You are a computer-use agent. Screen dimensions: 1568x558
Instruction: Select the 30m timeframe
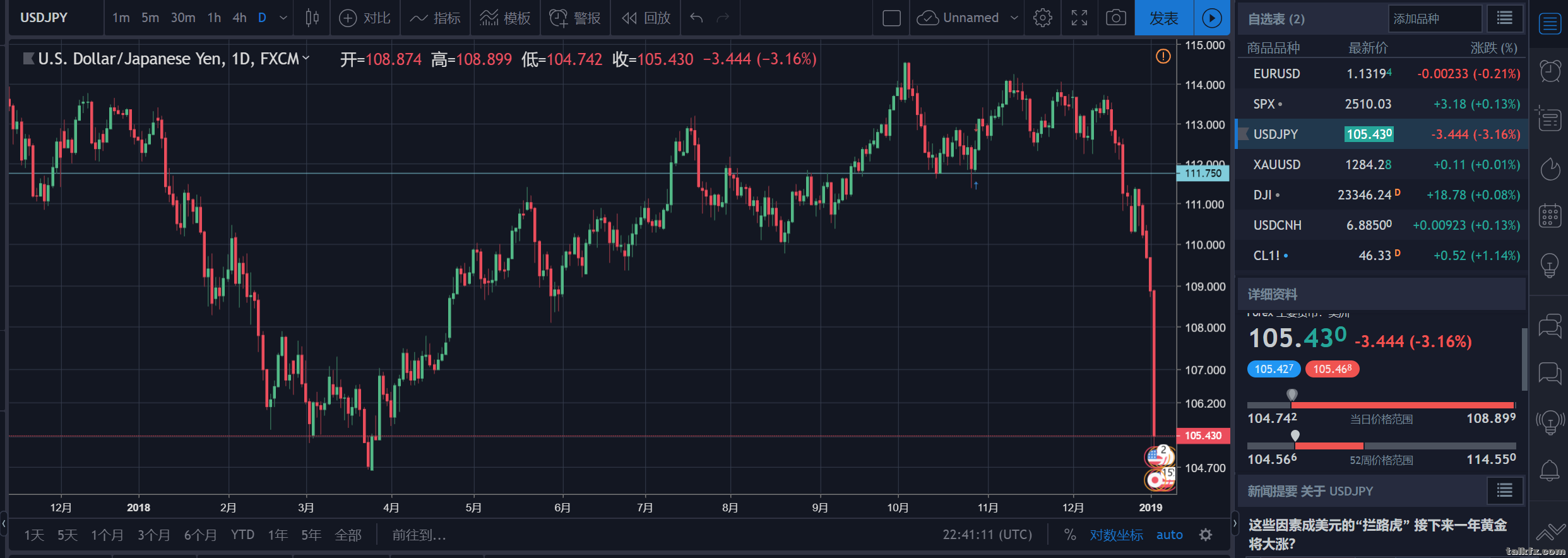click(x=183, y=18)
